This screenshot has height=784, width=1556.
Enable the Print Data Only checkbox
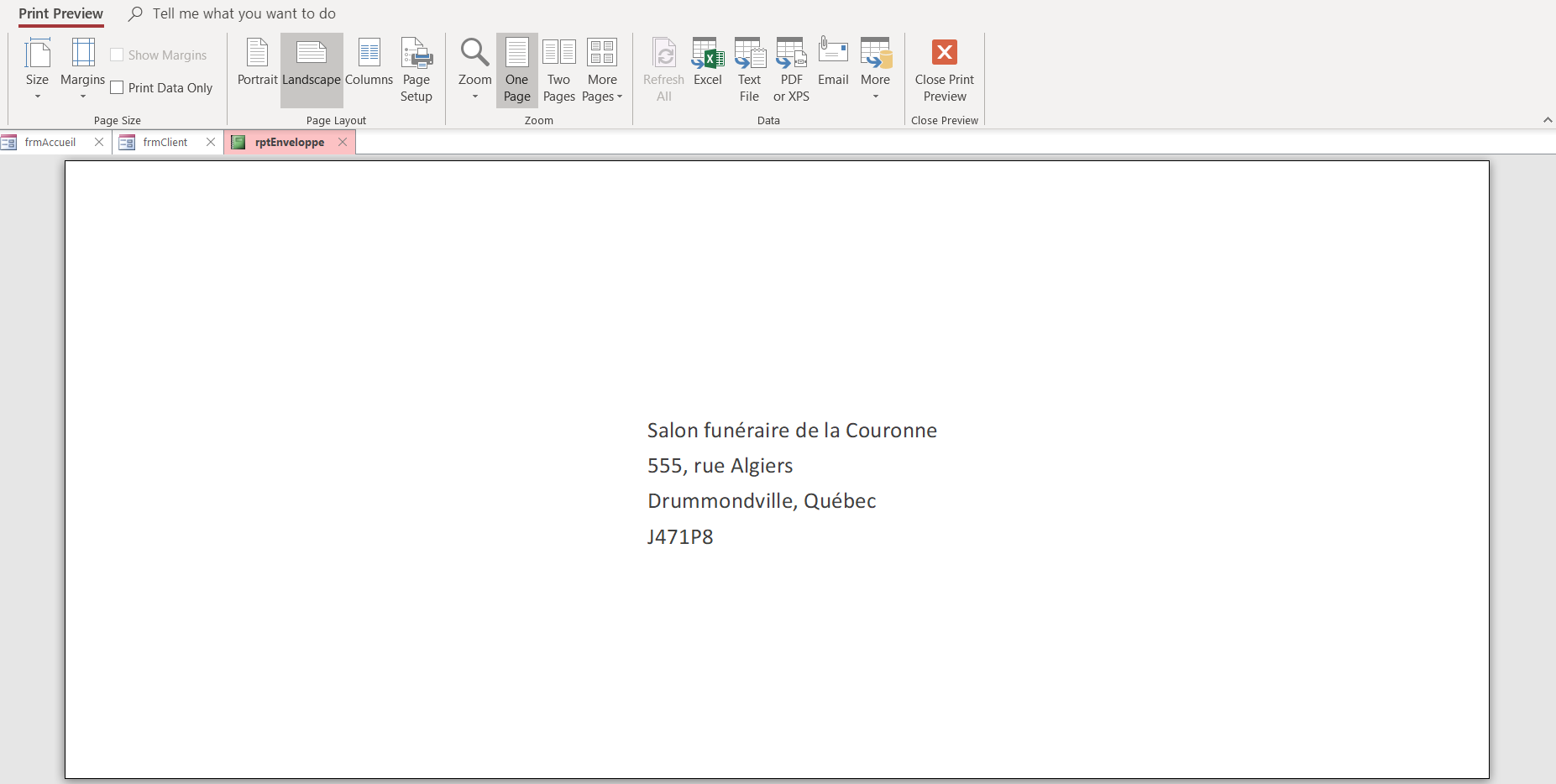point(118,88)
